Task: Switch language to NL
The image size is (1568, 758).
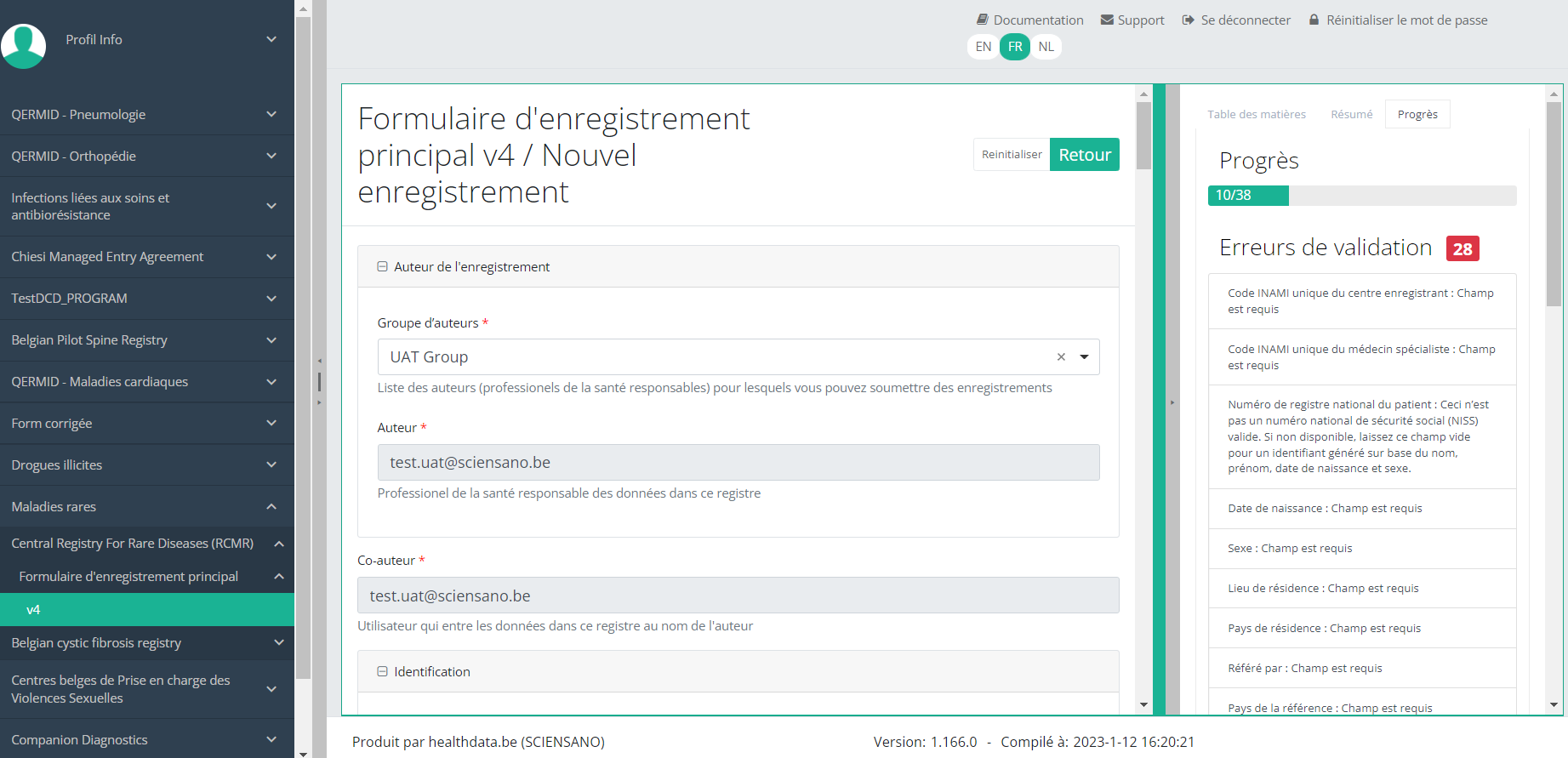Action: (x=1046, y=47)
